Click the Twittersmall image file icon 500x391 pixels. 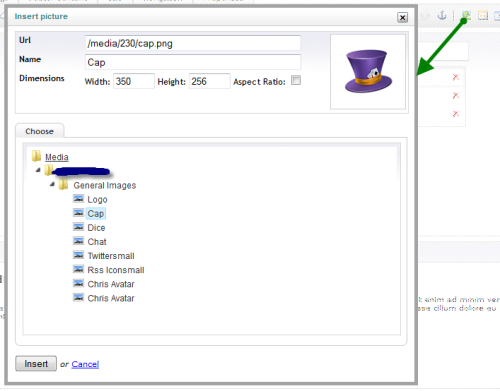coord(78,255)
